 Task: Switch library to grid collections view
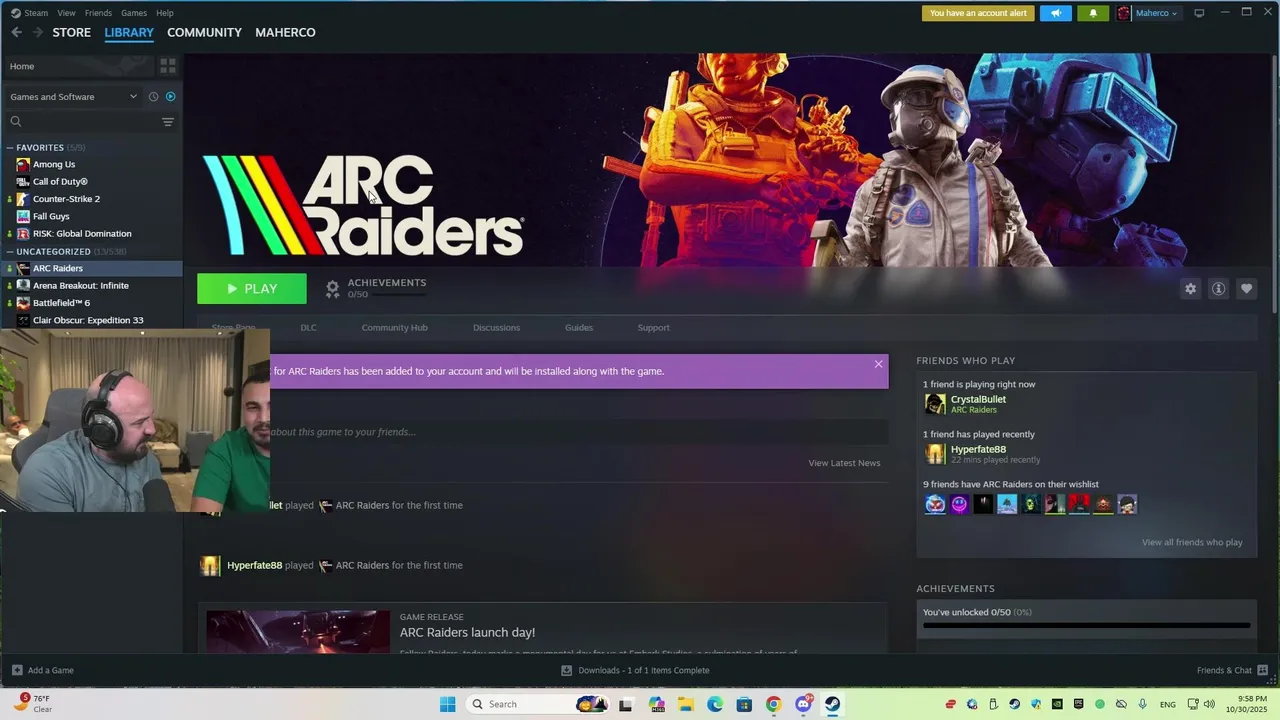[168, 66]
